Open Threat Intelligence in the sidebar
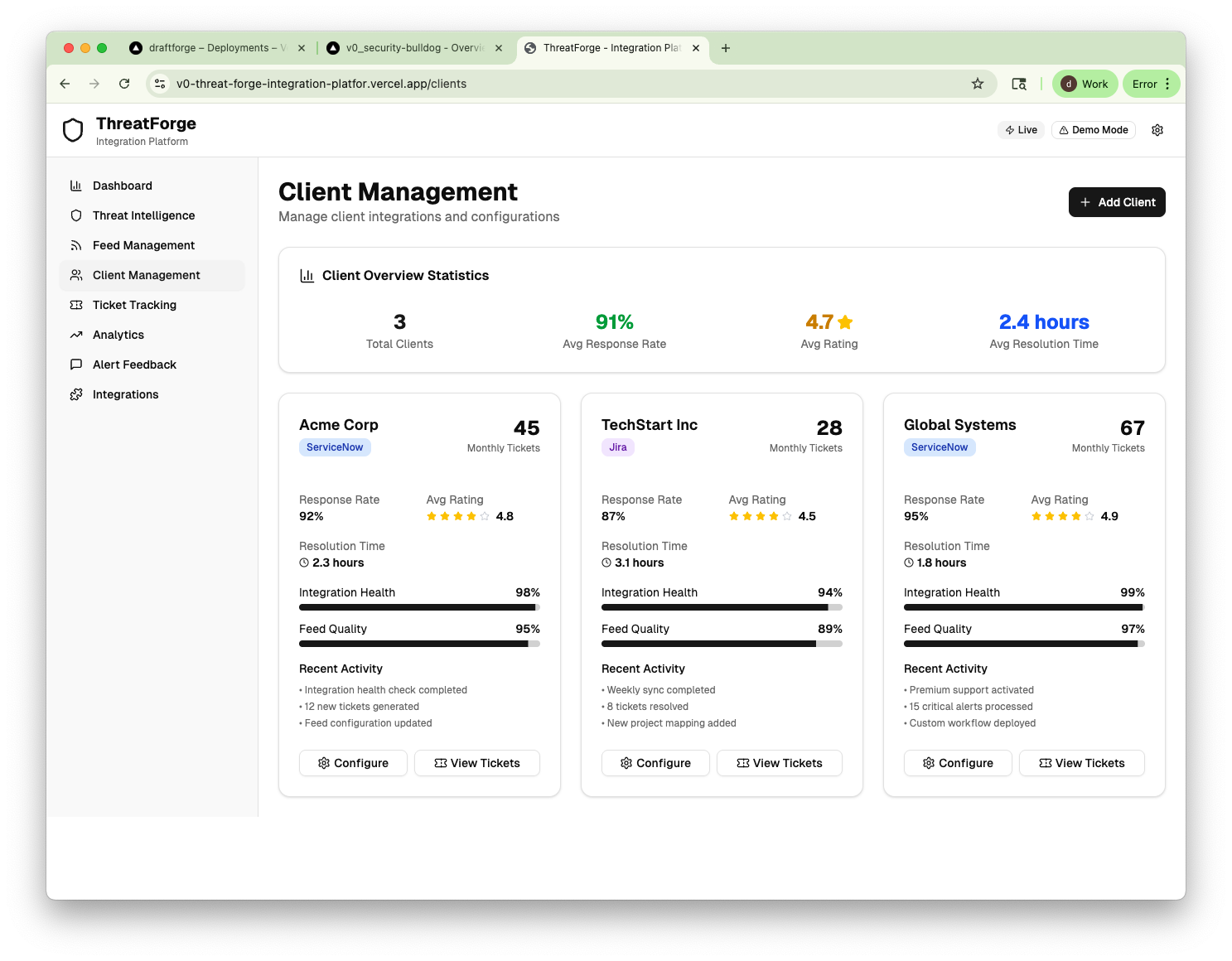This screenshot has width=1232, height=961. click(x=152, y=215)
